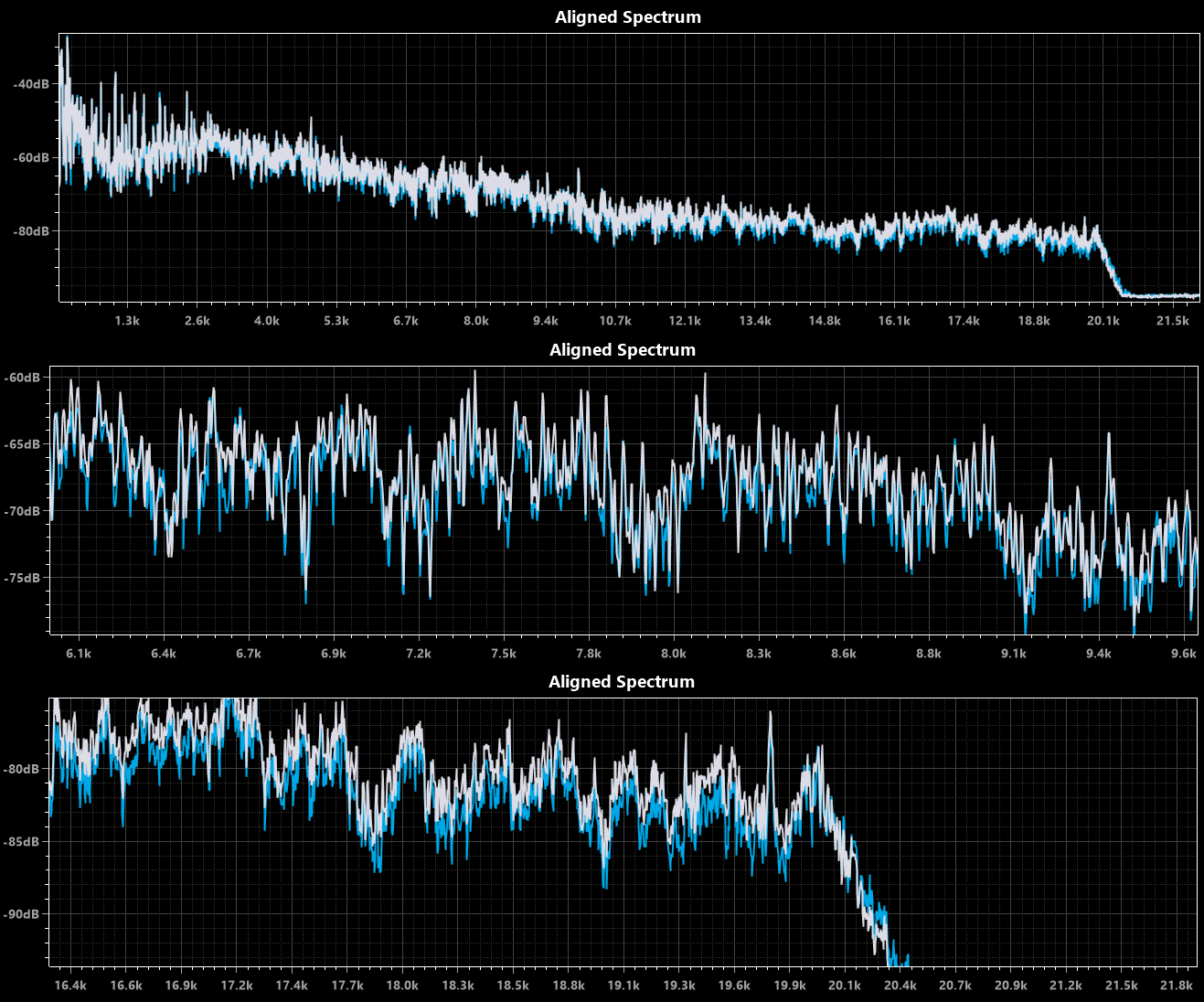Choose the 18.5k axis tick
This screenshot has height=1002, width=1204.
pyautogui.click(x=513, y=986)
